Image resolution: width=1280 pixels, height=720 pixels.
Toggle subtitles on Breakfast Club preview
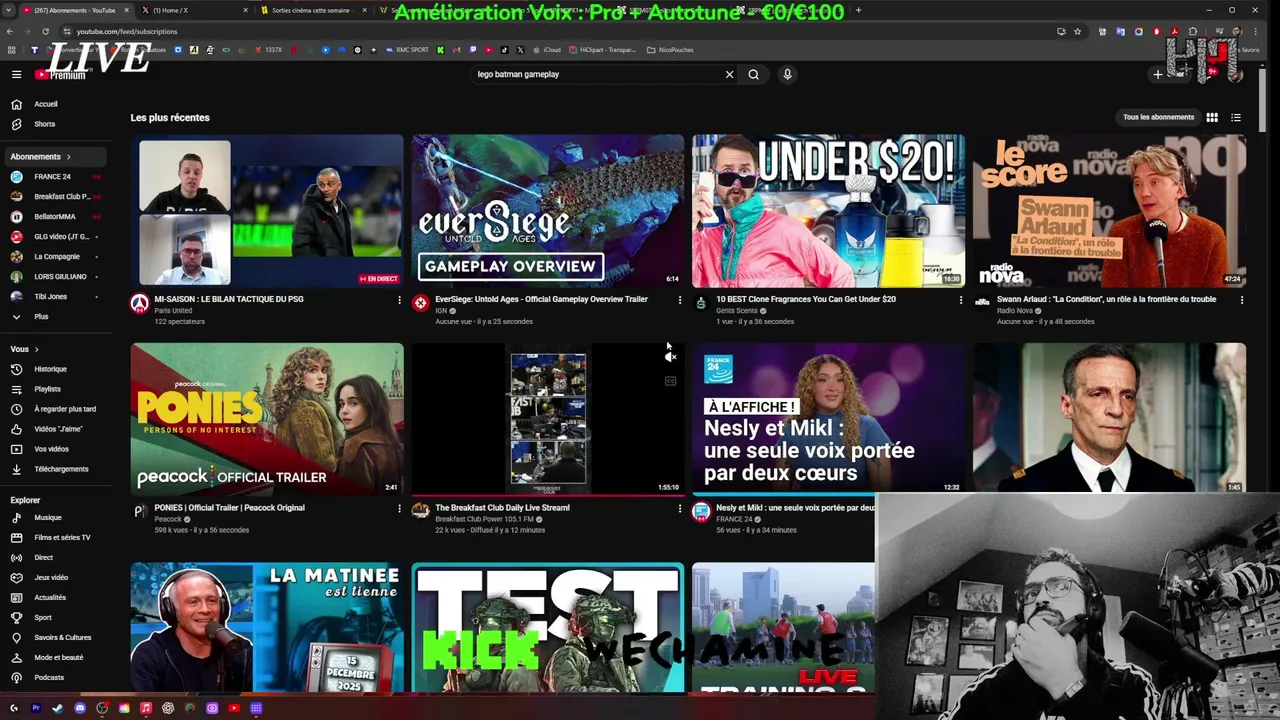pyautogui.click(x=670, y=381)
